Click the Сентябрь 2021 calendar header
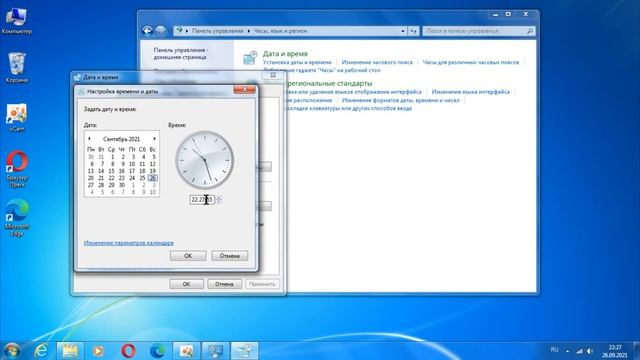 point(122,139)
